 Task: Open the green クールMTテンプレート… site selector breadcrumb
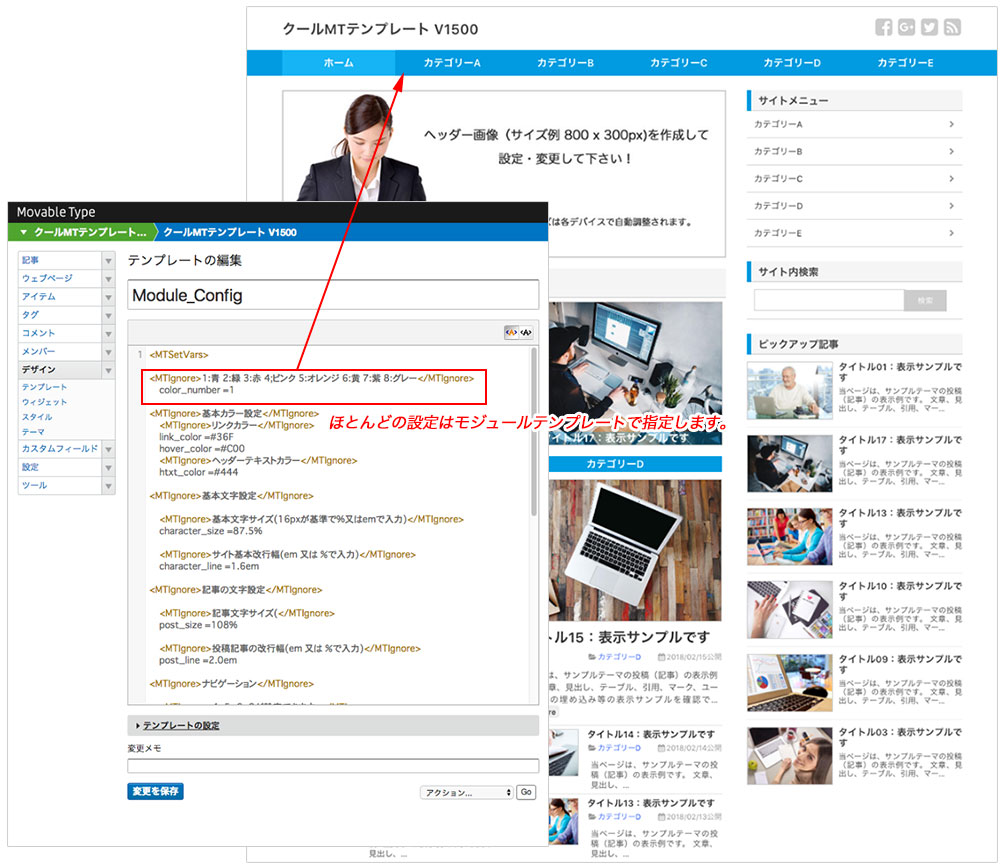click(x=82, y=232)
